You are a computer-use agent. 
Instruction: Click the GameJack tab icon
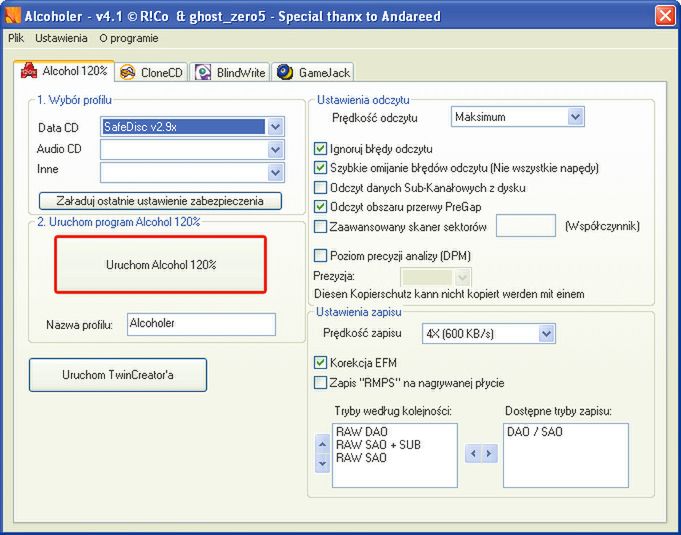point(285,72)
